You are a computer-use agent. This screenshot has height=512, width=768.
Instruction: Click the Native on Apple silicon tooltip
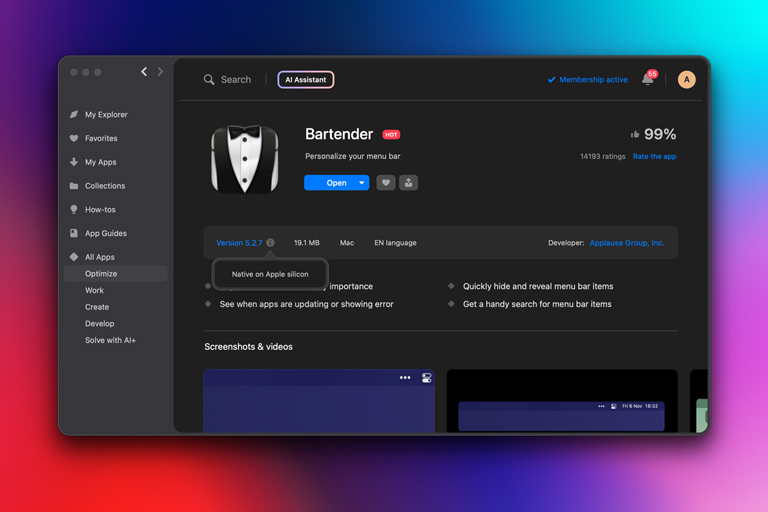tap(270, 274)
